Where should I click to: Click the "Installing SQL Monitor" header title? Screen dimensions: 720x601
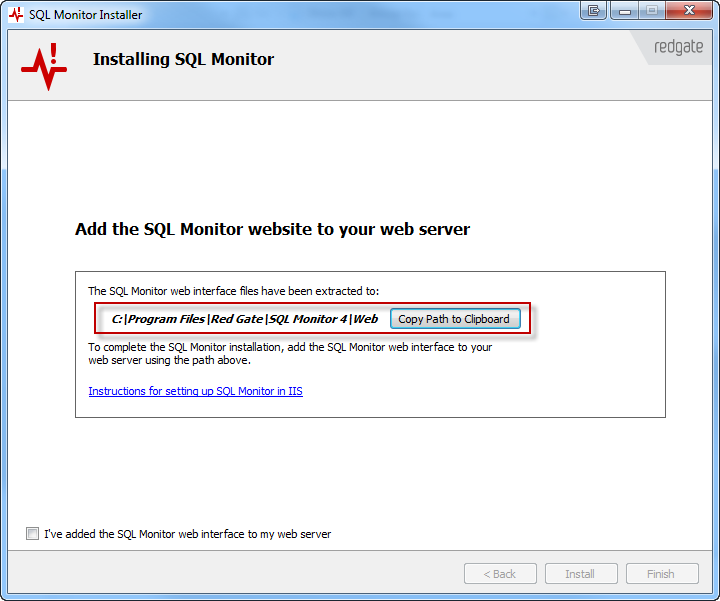(x=183, y=59)
